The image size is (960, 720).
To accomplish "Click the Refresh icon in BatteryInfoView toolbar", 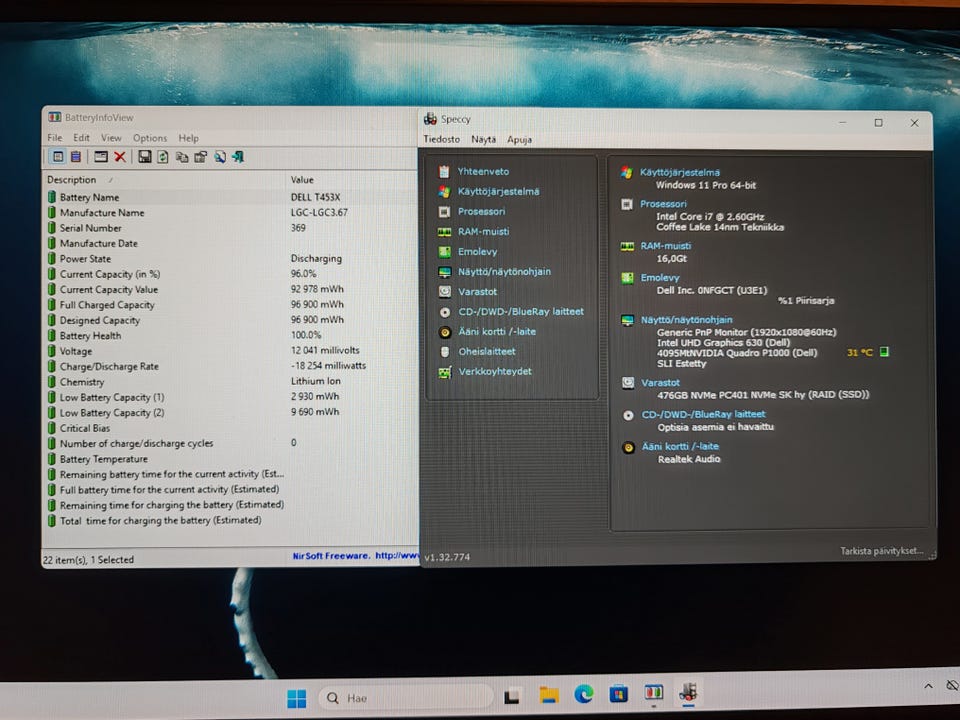I will pyautogui.click(x=163, y=157).
